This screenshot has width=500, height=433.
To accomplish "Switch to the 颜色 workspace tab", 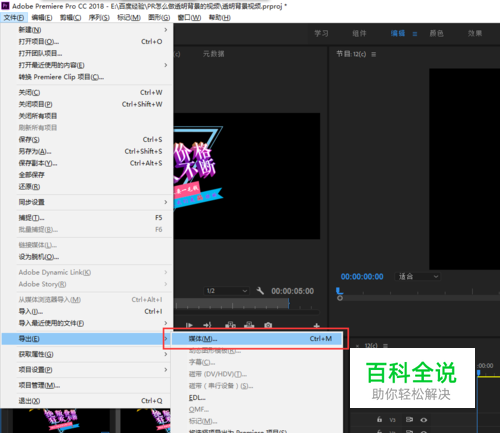I will 436,33.
